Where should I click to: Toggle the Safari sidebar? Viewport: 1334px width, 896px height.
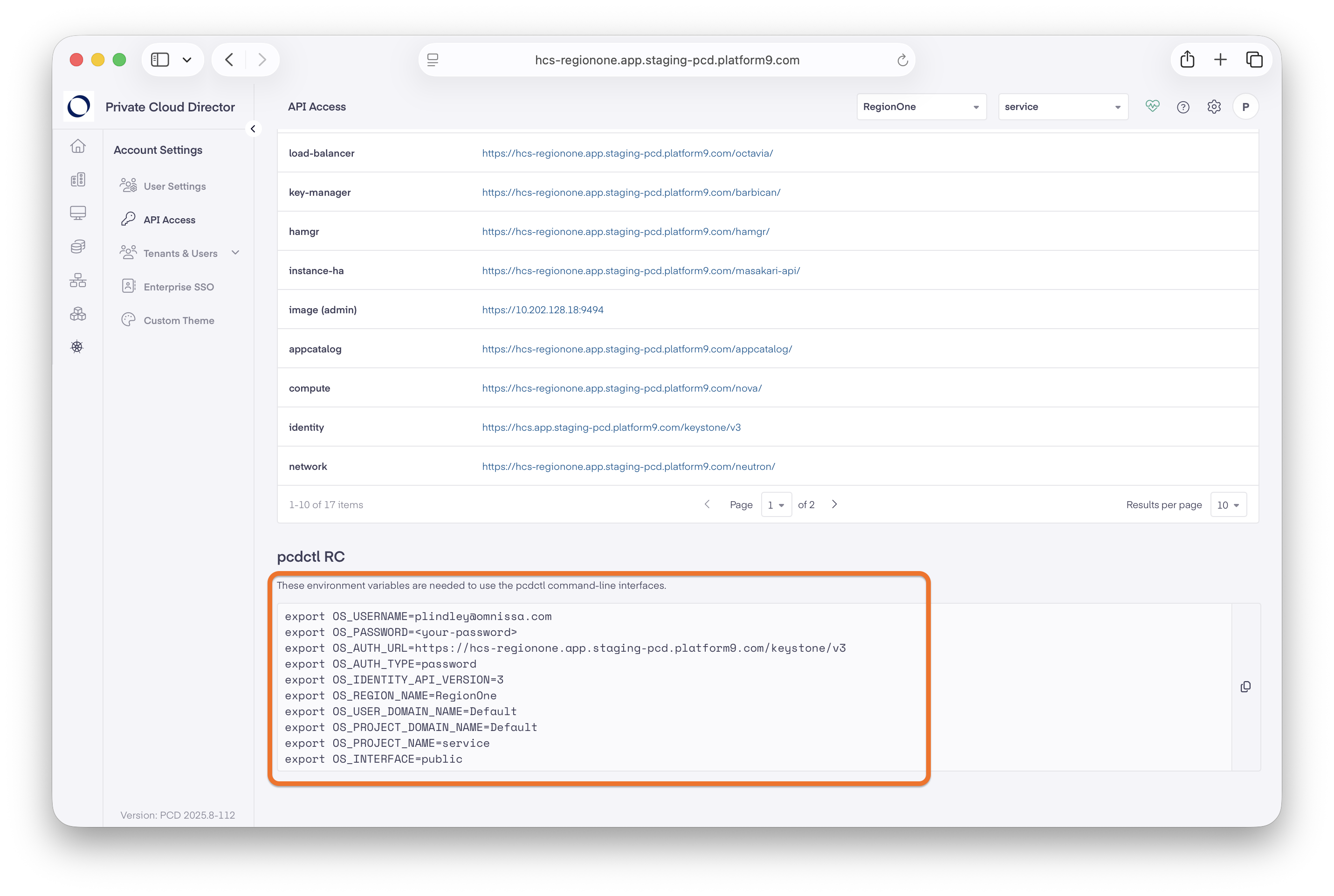[x=160, y=59]
